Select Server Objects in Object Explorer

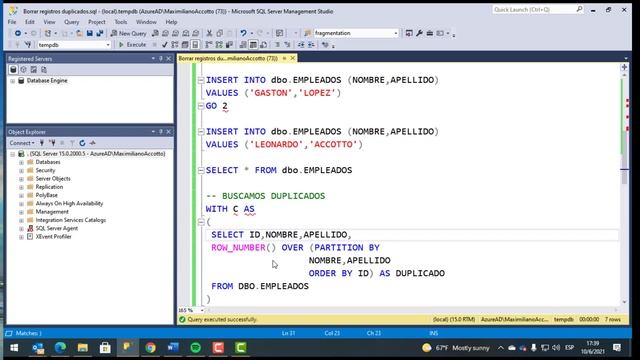pos(53,179)
